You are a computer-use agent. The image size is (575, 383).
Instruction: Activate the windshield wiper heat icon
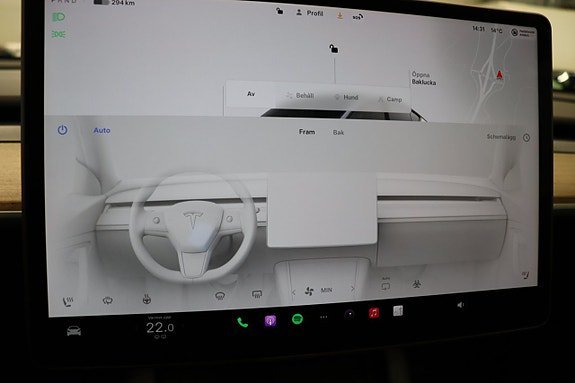(107, 300)
